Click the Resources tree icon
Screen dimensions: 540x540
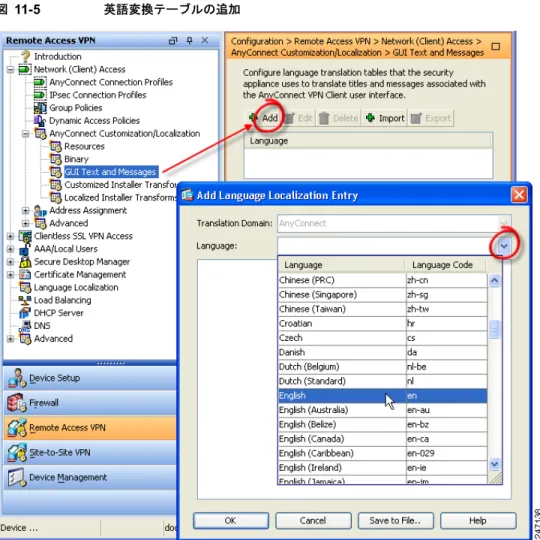point(55,146)
